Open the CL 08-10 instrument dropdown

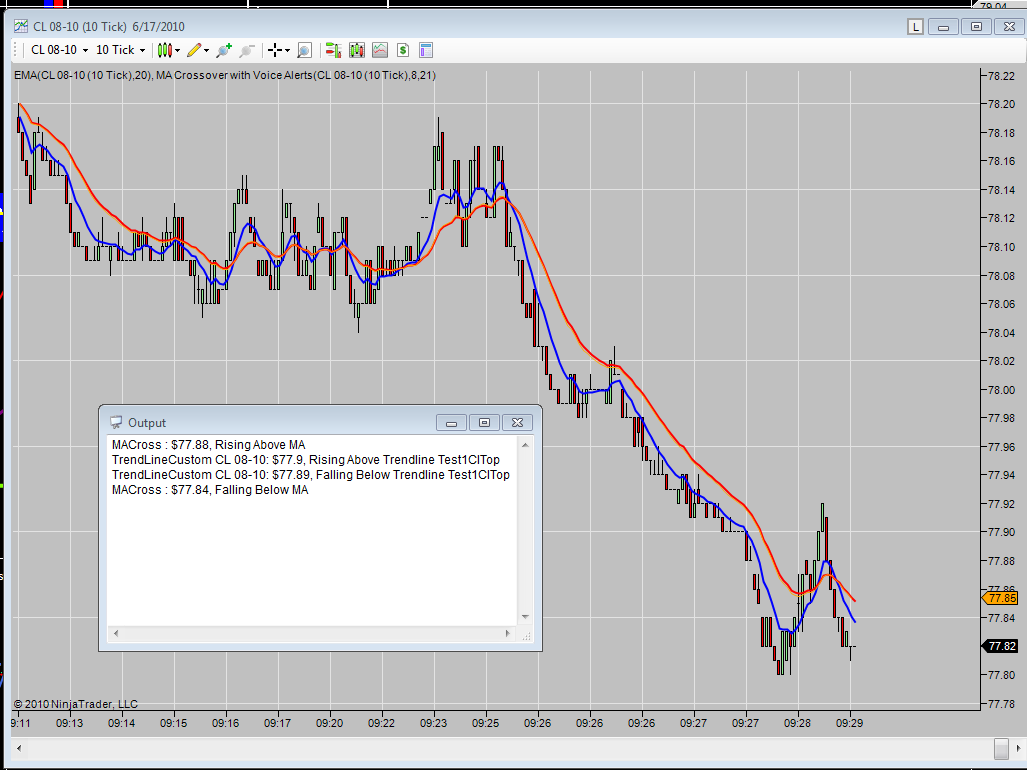(x=59, y=50)
